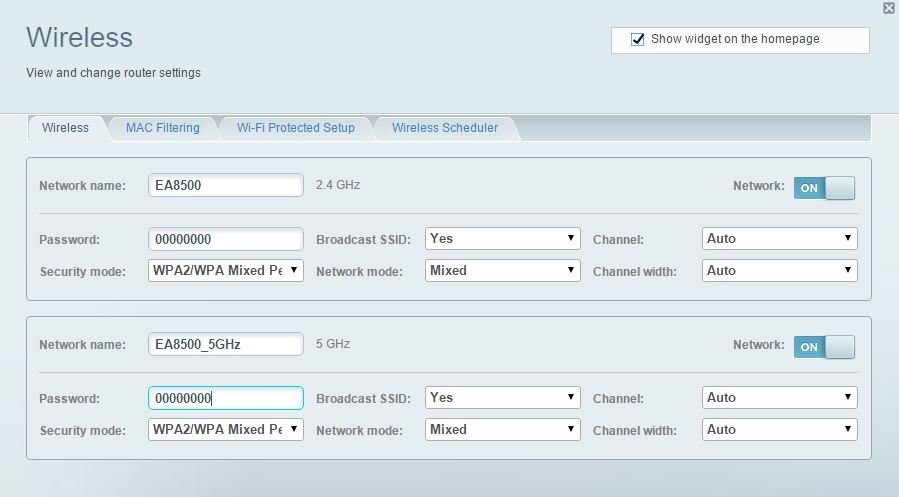Select the Wireless tab

point(65,128)
